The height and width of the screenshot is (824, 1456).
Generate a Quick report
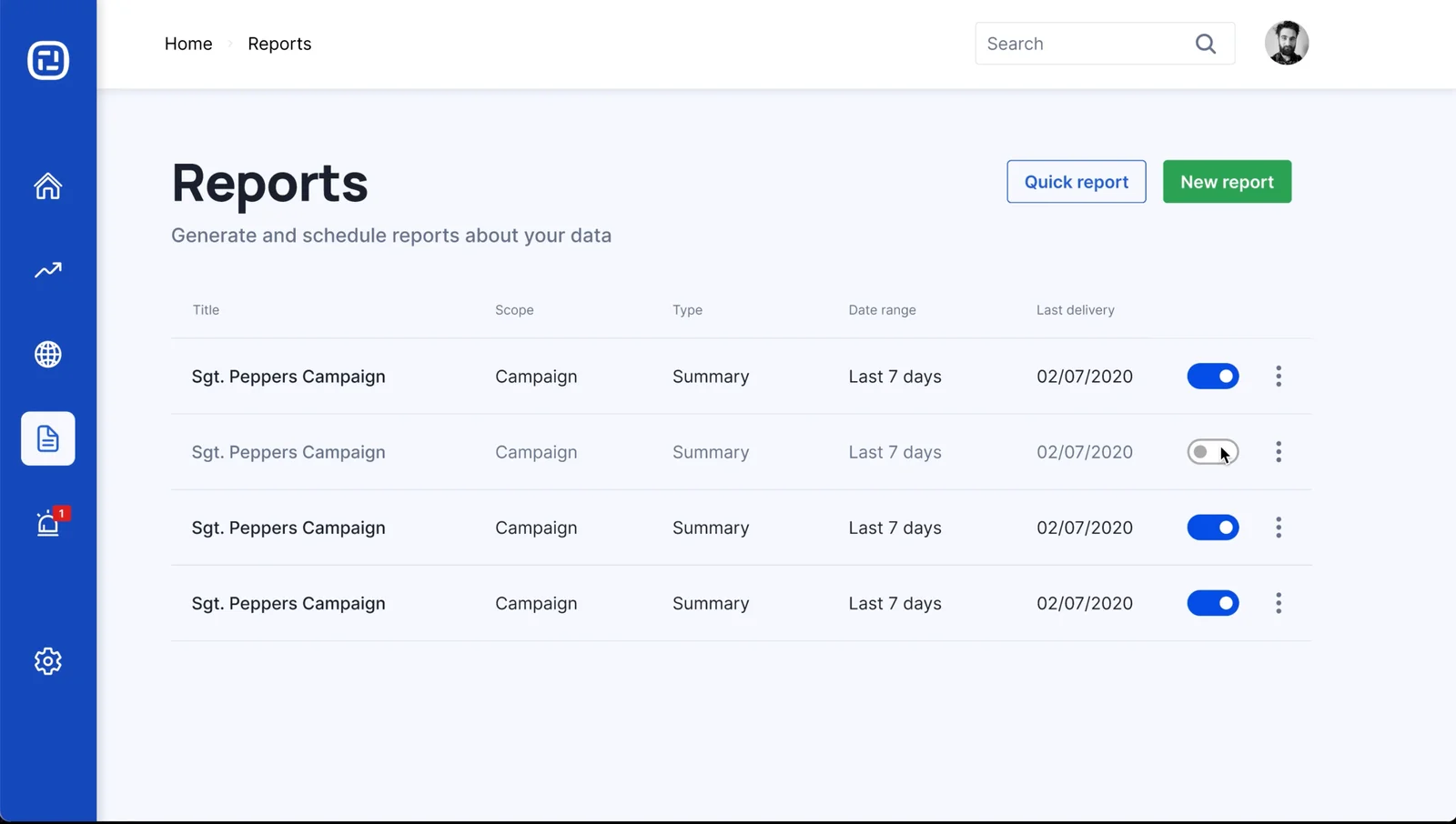(1076, 181)
